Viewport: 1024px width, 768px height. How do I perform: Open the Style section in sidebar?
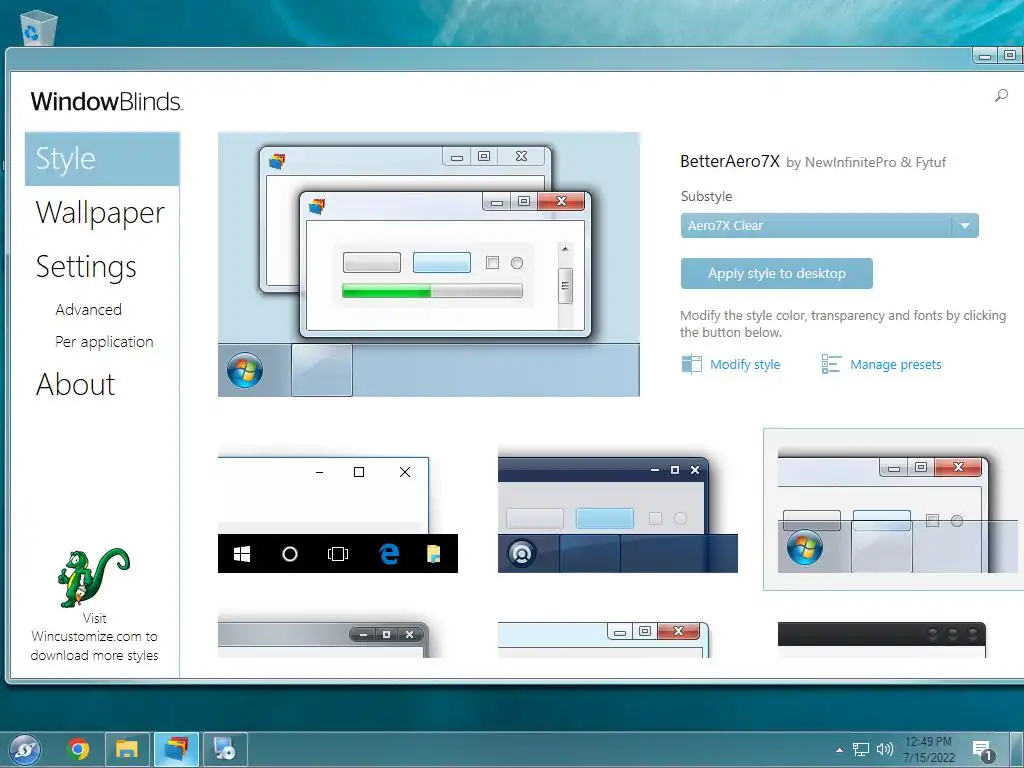[x=102, y=159]
